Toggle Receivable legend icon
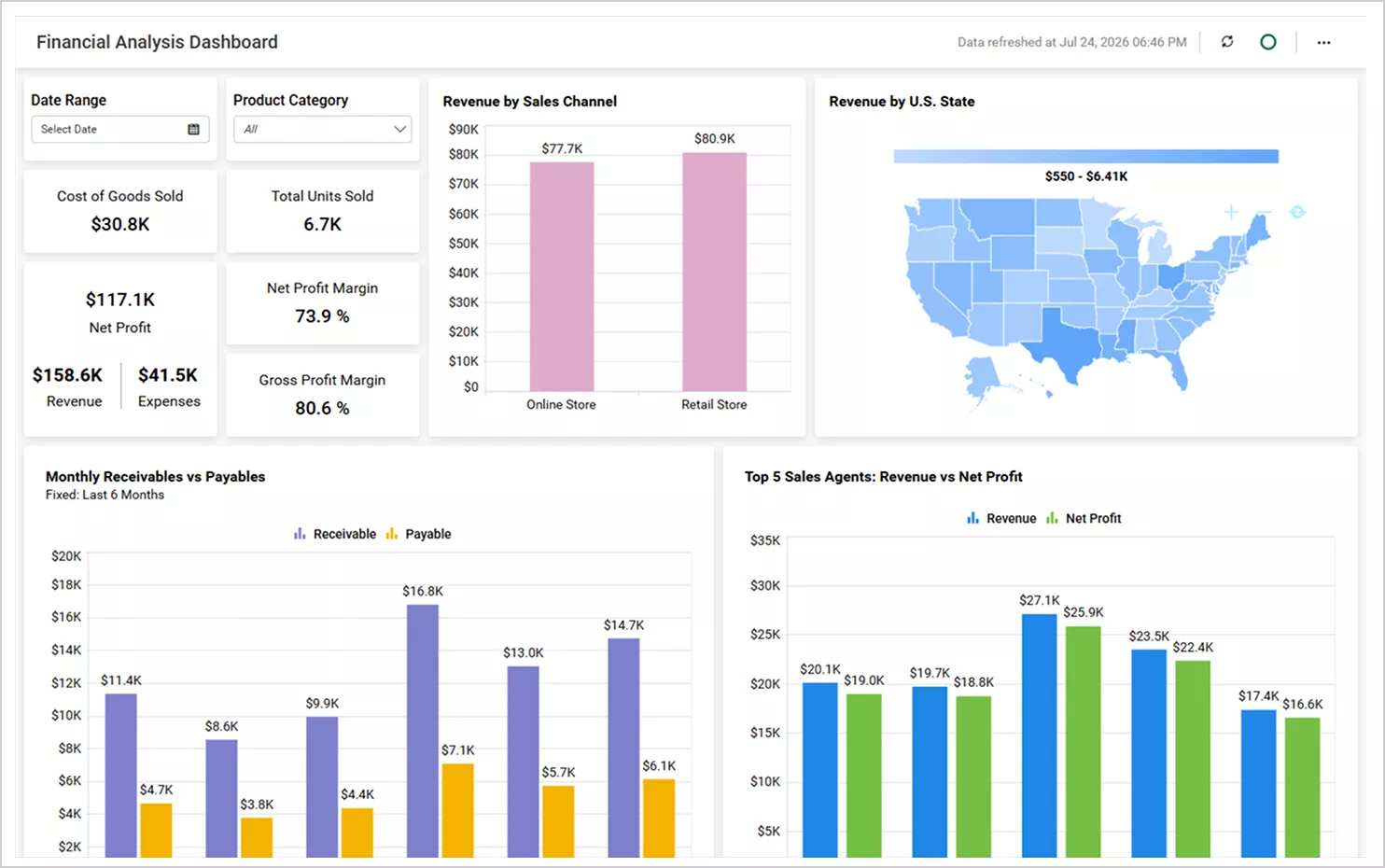The width and height of the screenshot is (1385, 868). click(x=300, y=534)
